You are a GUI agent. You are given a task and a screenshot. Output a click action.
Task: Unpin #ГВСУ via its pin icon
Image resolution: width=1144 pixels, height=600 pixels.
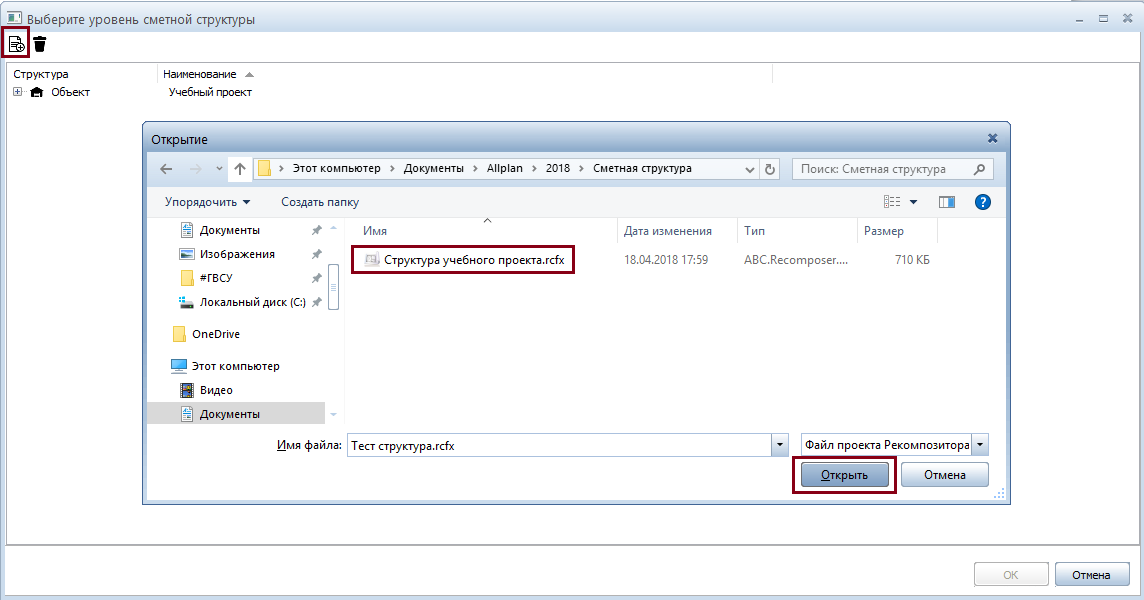point(317,278)
